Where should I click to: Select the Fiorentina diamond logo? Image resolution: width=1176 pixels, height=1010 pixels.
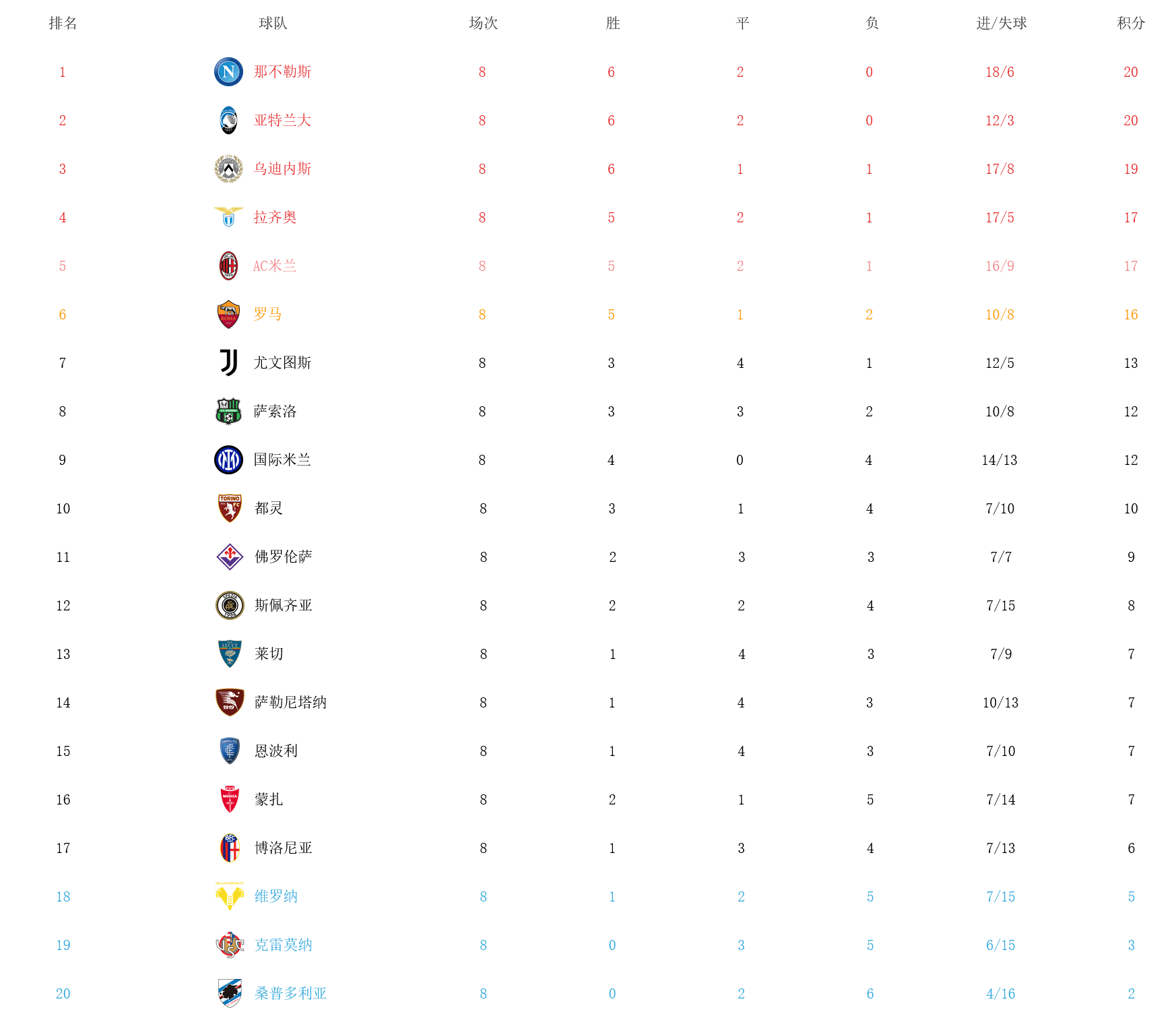[230, 557]
